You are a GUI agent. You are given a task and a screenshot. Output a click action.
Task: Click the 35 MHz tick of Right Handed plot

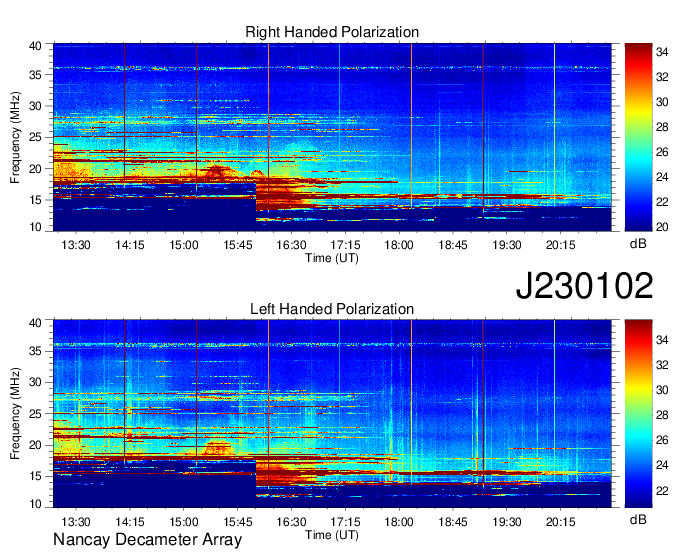coord(35,75)
